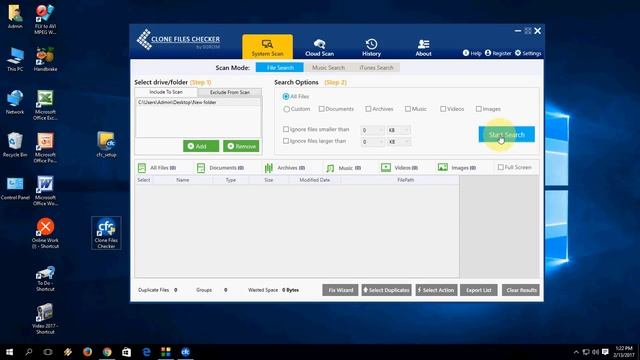The image size is (640, 360).
Task: Sort results by Size column
Action: tap(269, 180)
